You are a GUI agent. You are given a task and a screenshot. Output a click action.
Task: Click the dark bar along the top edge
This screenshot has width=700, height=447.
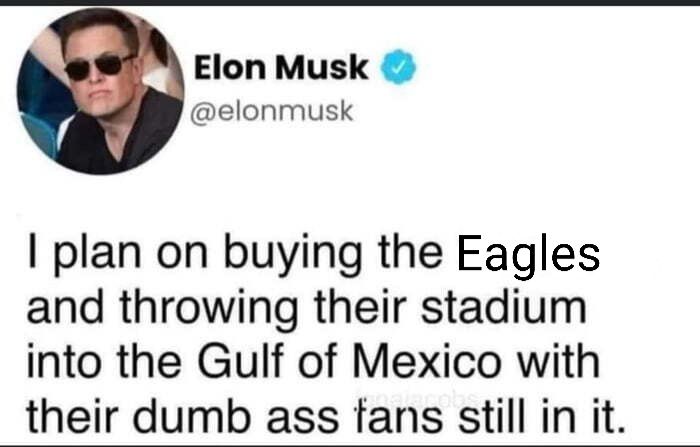click(x=350, y=3)
